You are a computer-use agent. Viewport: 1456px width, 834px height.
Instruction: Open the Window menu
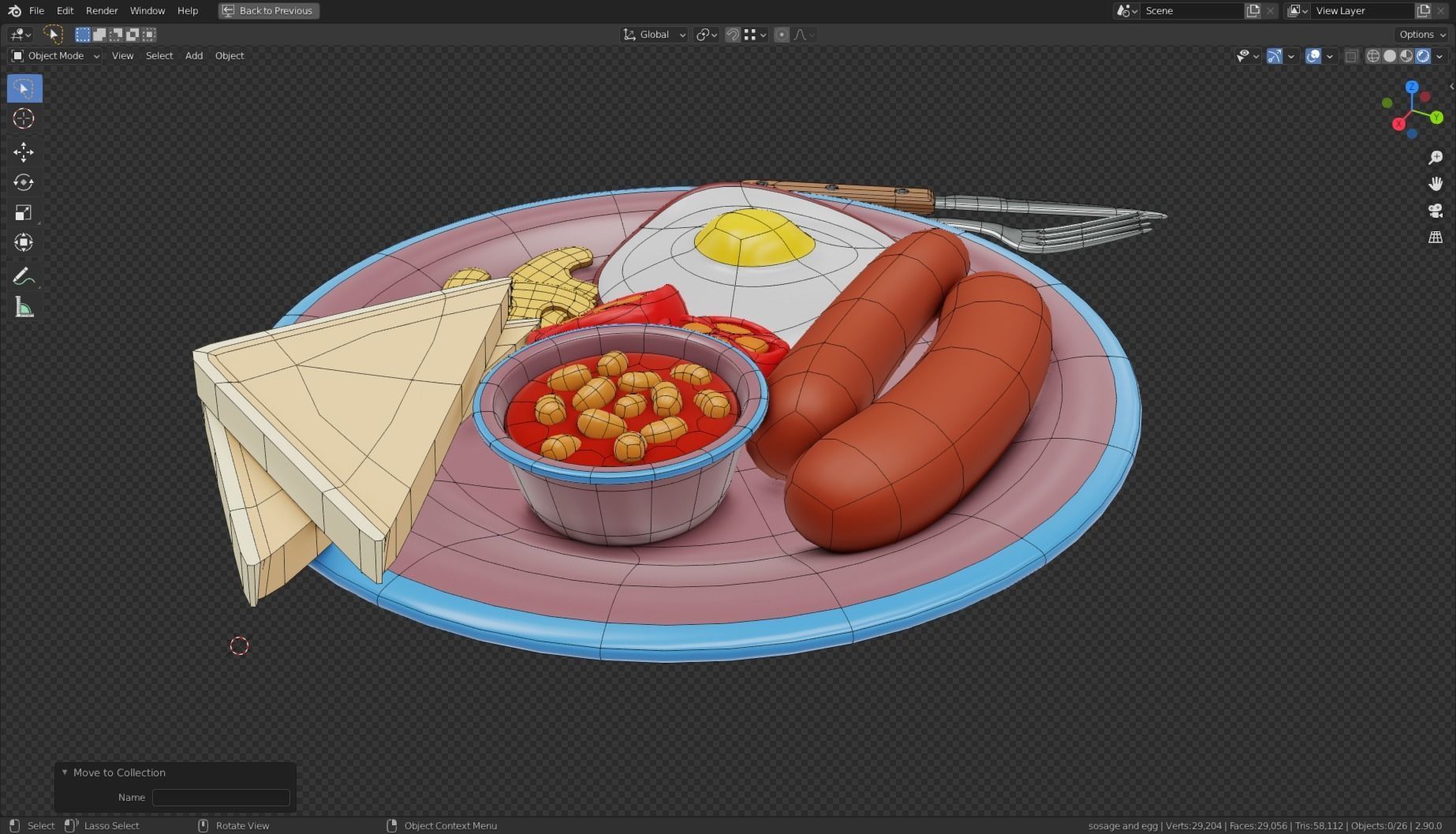(147, 11)
